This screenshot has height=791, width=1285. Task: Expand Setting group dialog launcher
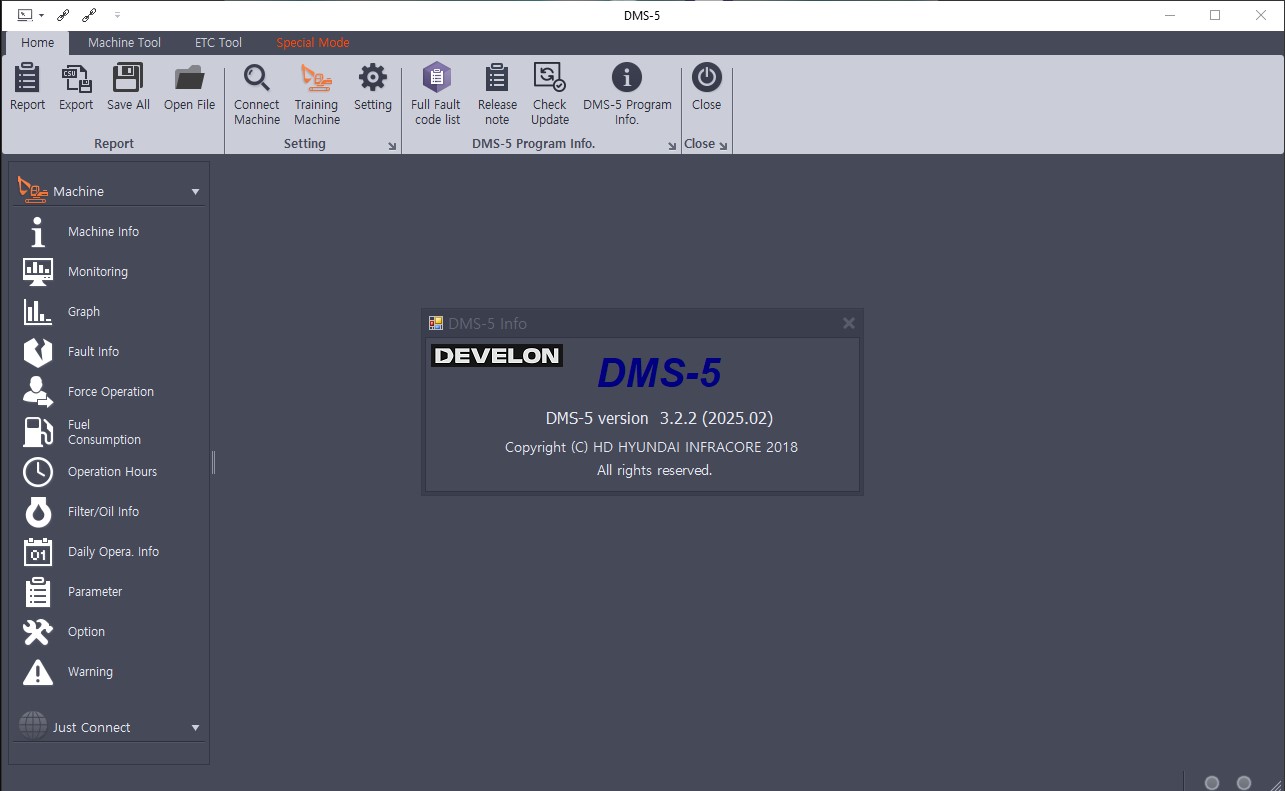click(x=392, y=146)
